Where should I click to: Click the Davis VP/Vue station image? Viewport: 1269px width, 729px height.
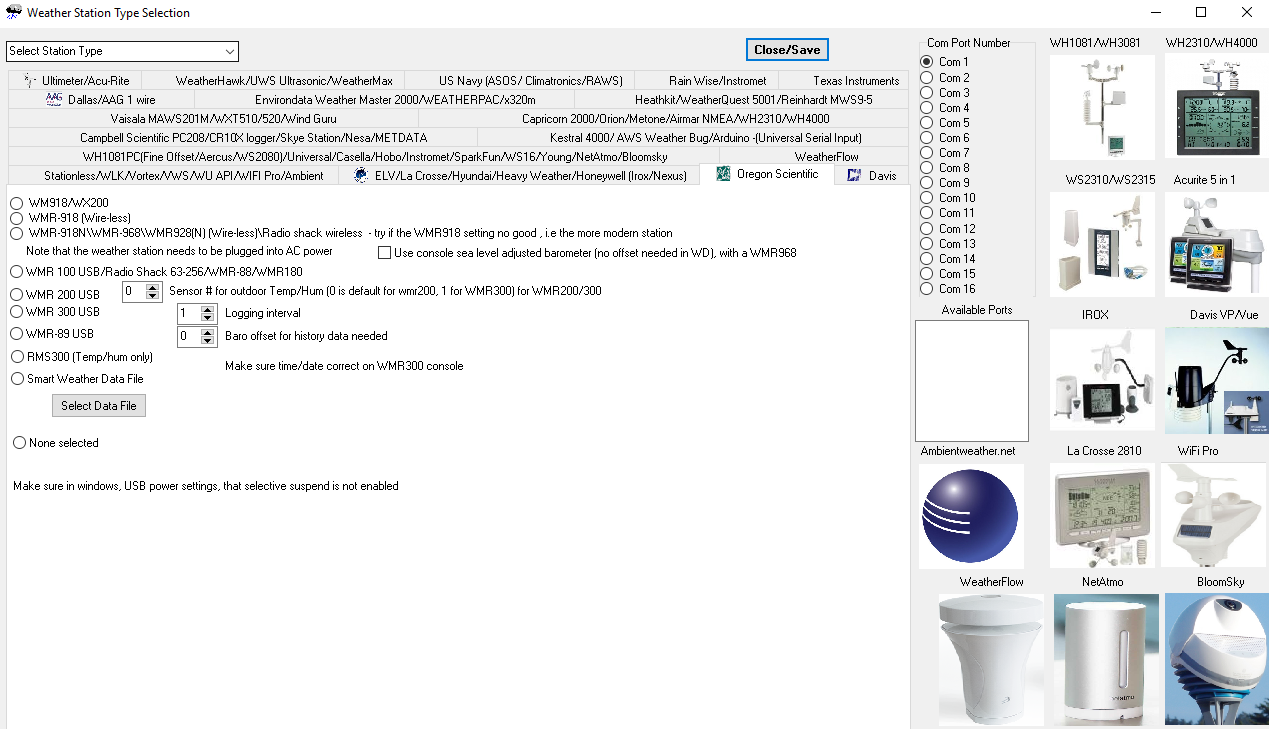click(x=1216, y=380)
